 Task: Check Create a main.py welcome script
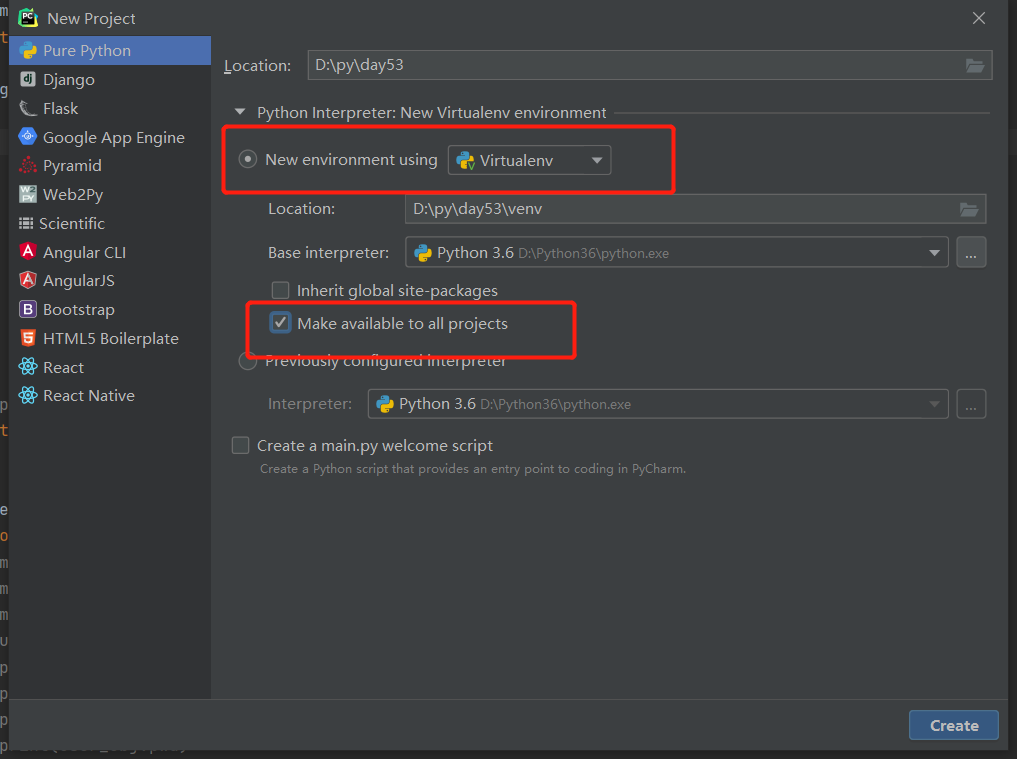pos(240,445)
